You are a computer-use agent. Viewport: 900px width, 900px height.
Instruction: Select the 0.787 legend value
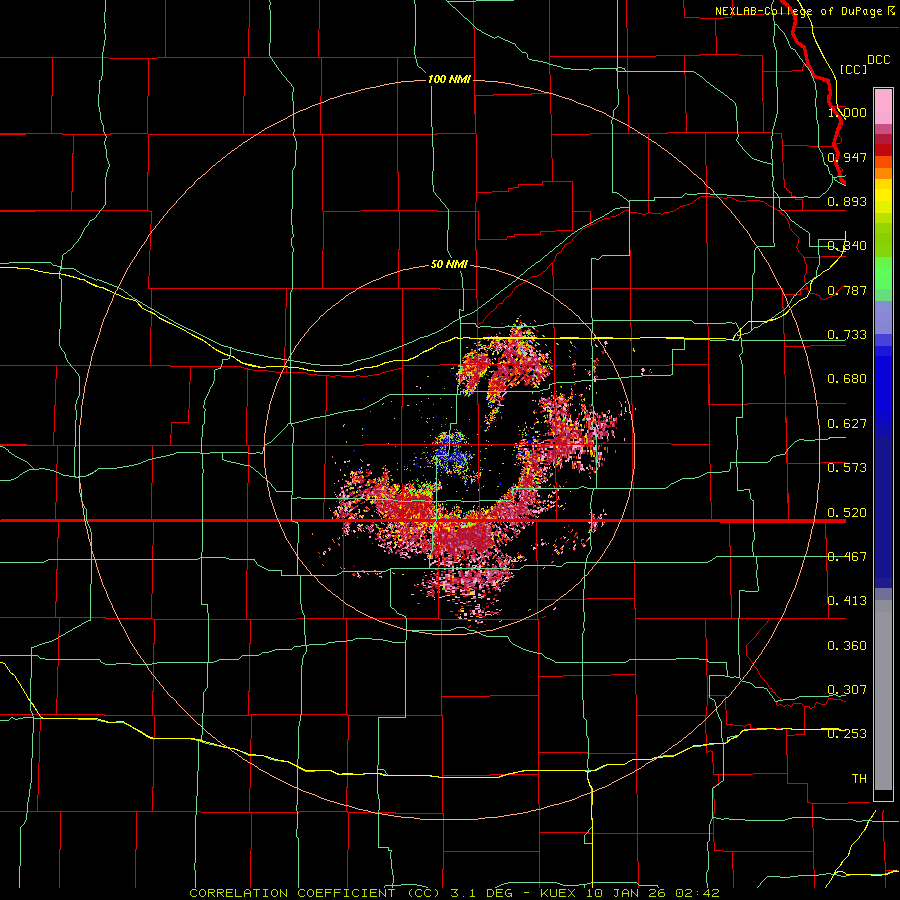coord(847,290)
